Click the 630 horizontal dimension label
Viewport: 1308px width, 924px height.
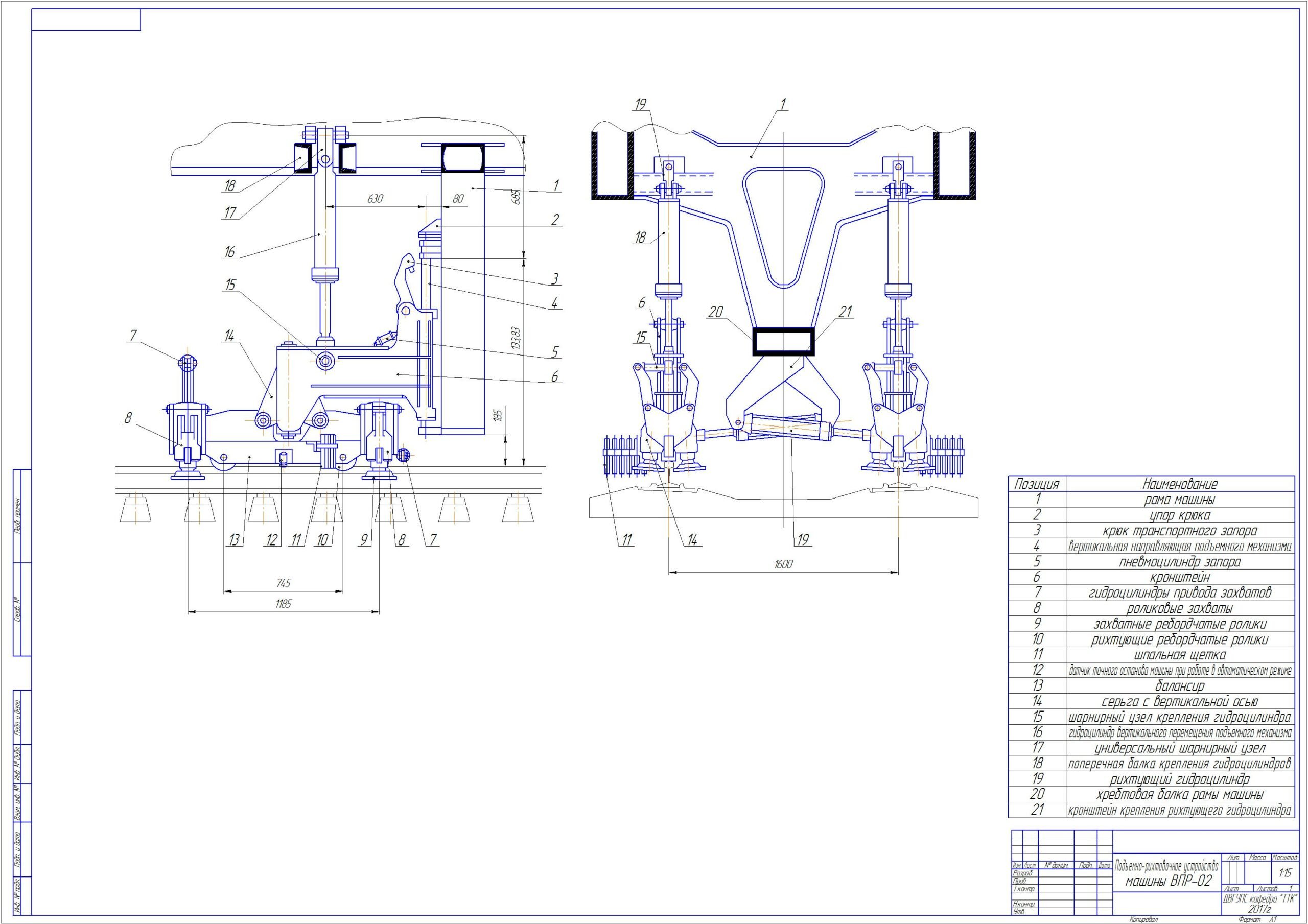(x=375, y=199)
